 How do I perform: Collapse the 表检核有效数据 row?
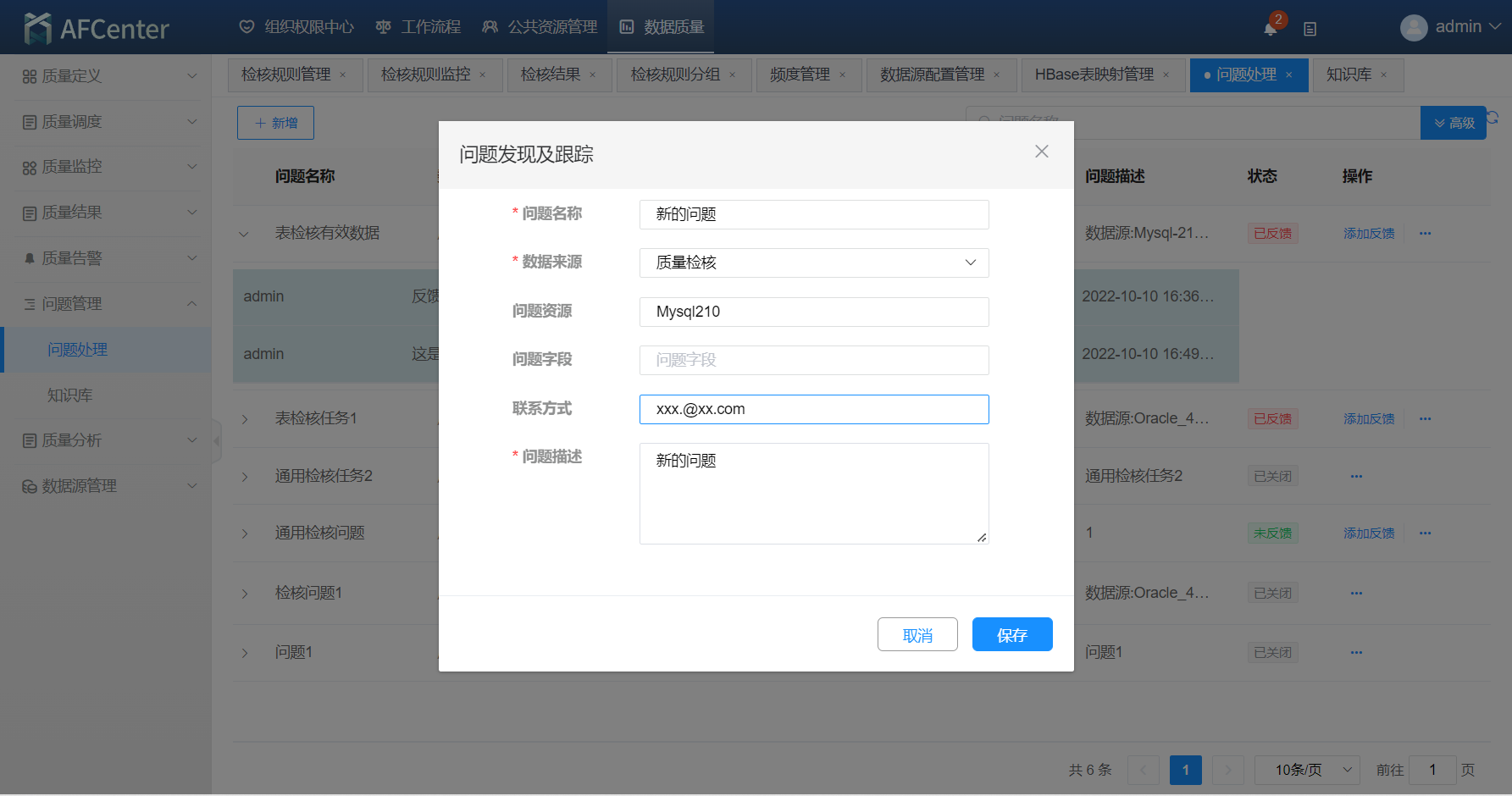pos(244,234)
